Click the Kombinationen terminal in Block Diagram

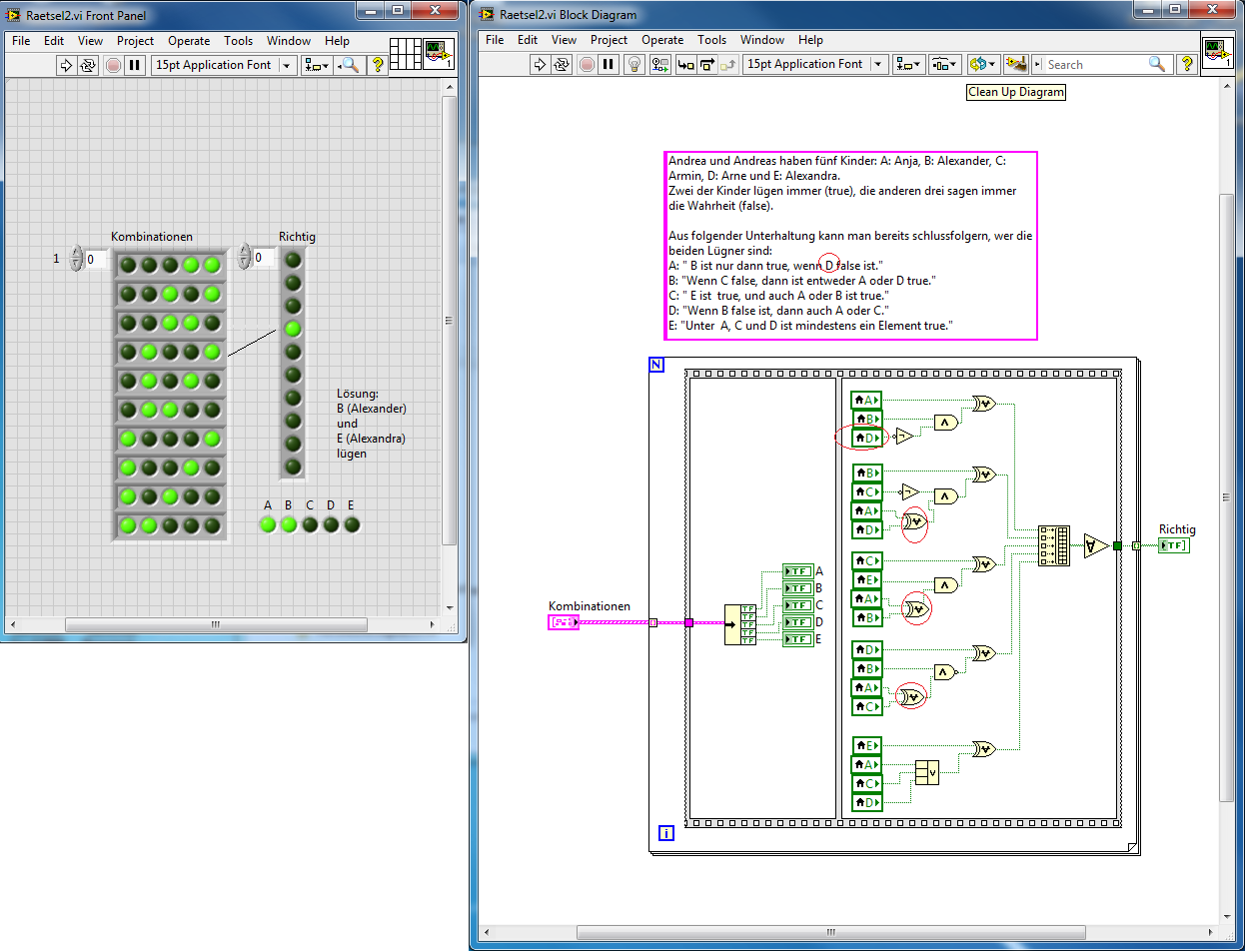(564, 622)
